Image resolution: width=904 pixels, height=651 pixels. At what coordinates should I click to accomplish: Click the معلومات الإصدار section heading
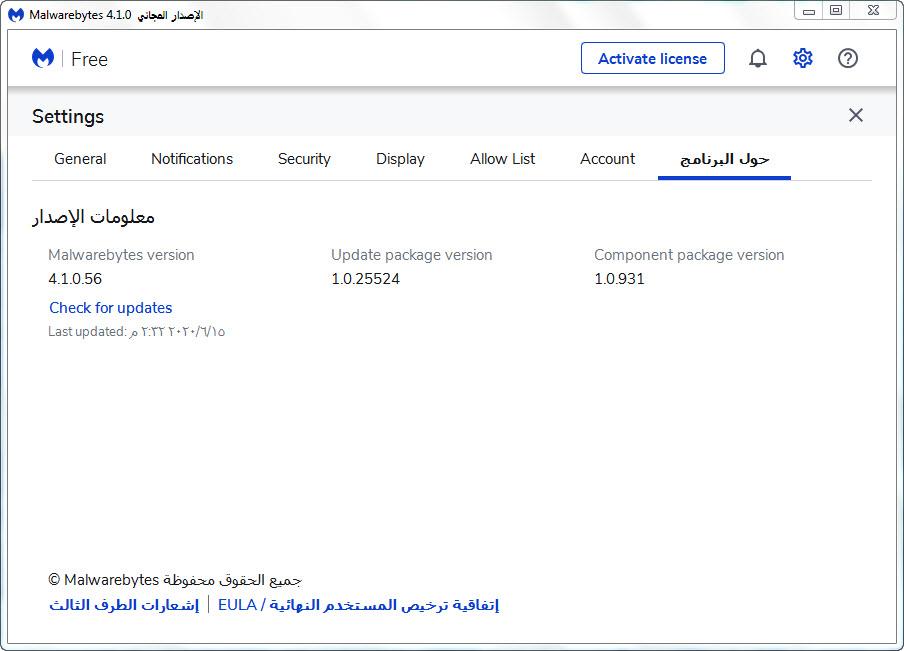point(93,217)
